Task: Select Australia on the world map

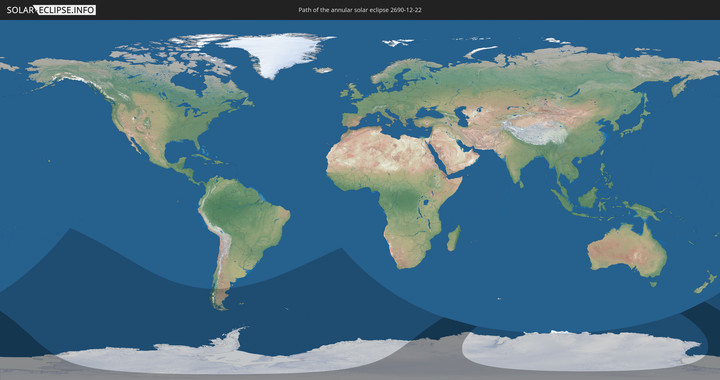Action: (x=627, y=250)
